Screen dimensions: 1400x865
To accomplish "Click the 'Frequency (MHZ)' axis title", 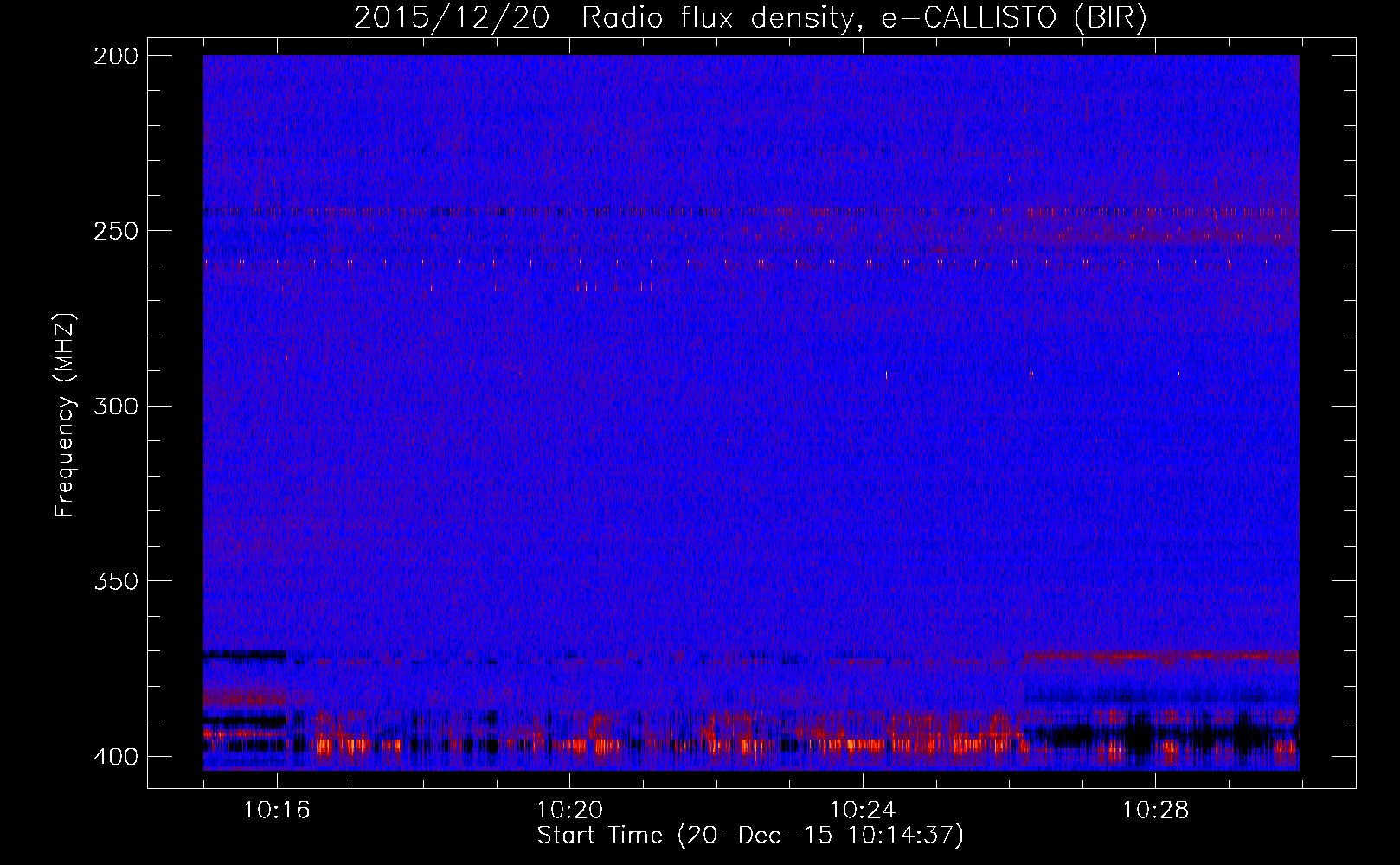I will tap(66, 414).
